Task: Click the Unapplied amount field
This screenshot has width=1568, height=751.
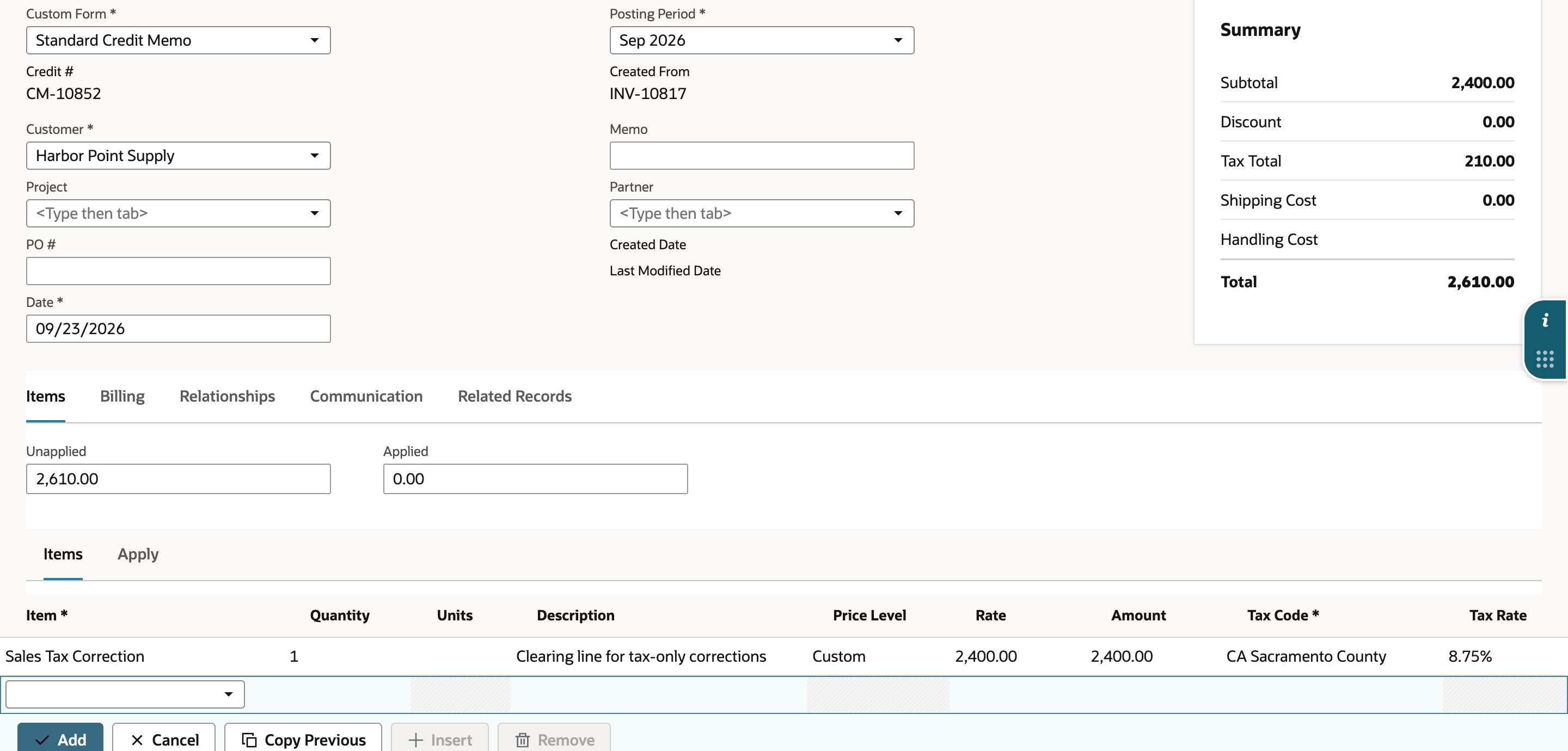Action: click(179, 479)
